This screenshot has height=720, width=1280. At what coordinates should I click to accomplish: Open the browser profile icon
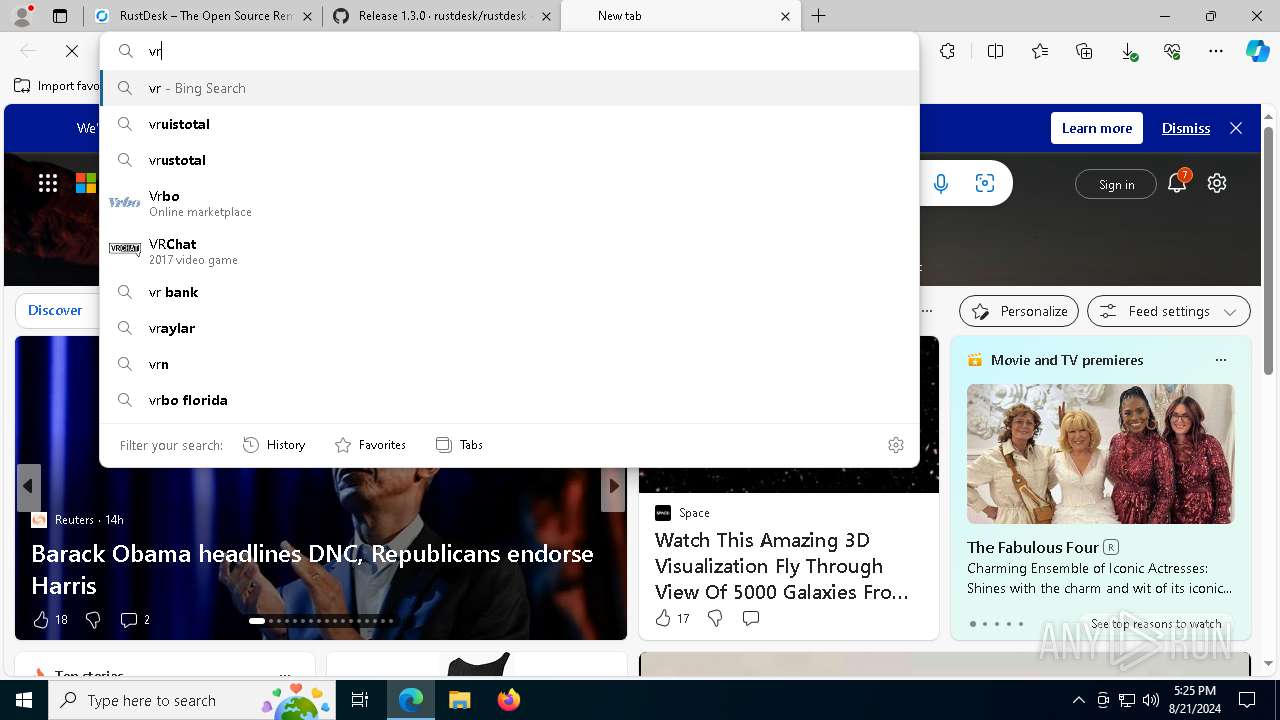(22, 16)
